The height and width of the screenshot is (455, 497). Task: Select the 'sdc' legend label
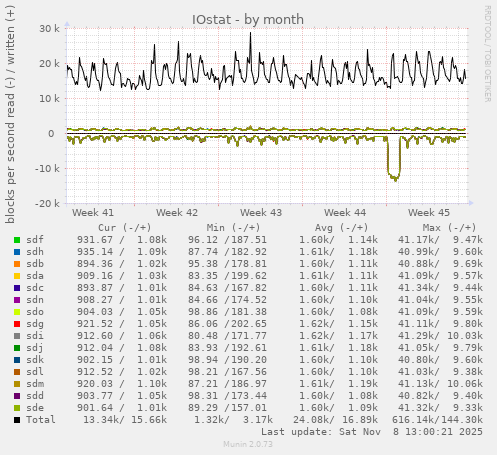pyautogui.click(x=35, y=288)
